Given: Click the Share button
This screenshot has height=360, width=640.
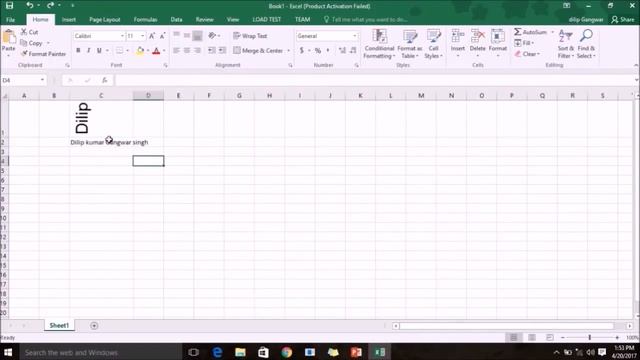Looking at the screenshot, I should click(623, 20).
